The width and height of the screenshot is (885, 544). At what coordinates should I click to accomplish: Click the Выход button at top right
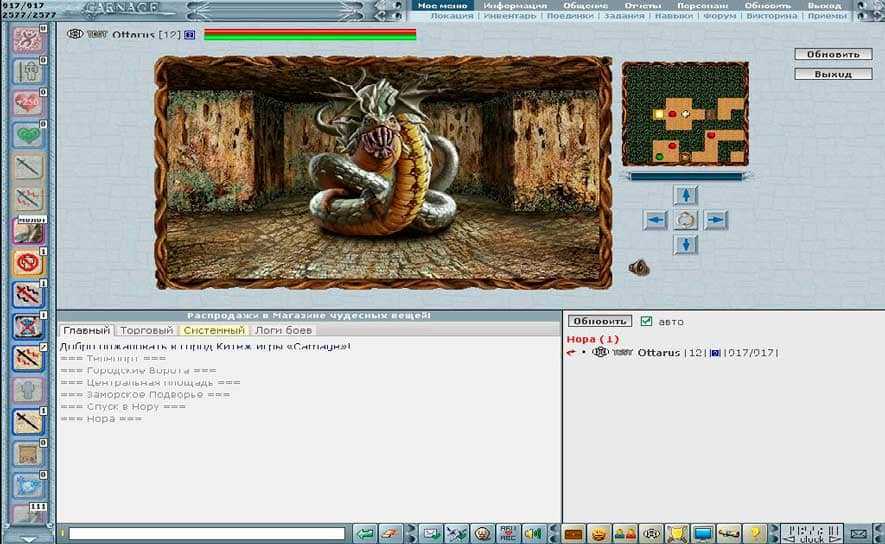coord(833,74)
